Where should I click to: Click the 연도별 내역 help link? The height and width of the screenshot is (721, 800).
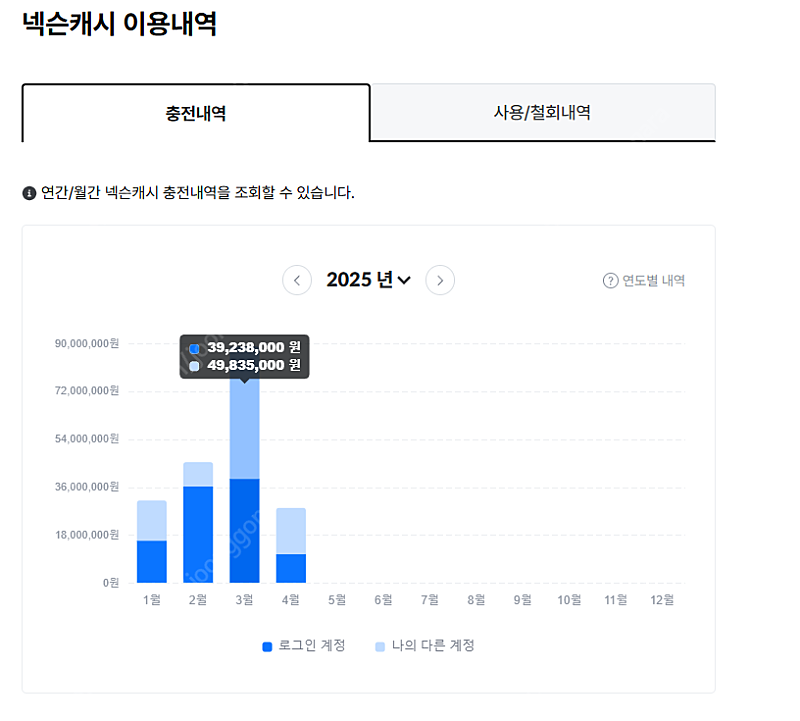click(644, 281)
